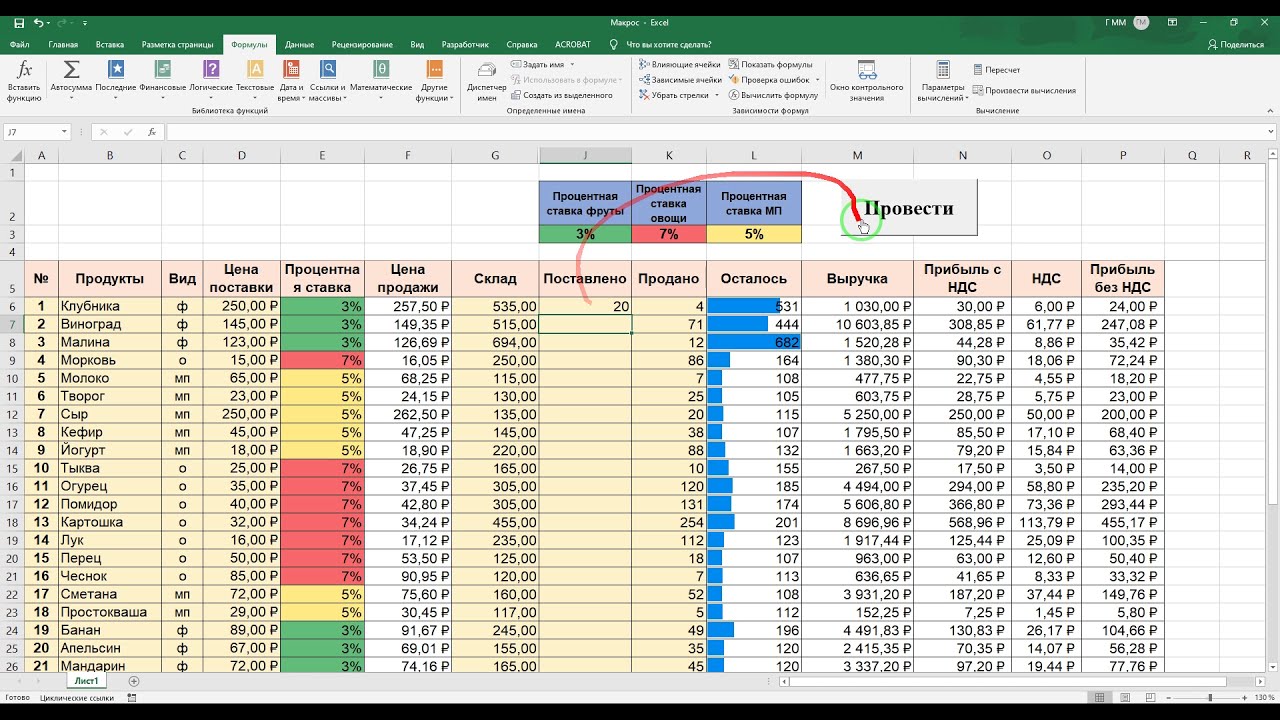Image resolution: width=1280 pixels, height=720 pixels.
Task: Click Убрать стрелки button
Action: (674, 95)
